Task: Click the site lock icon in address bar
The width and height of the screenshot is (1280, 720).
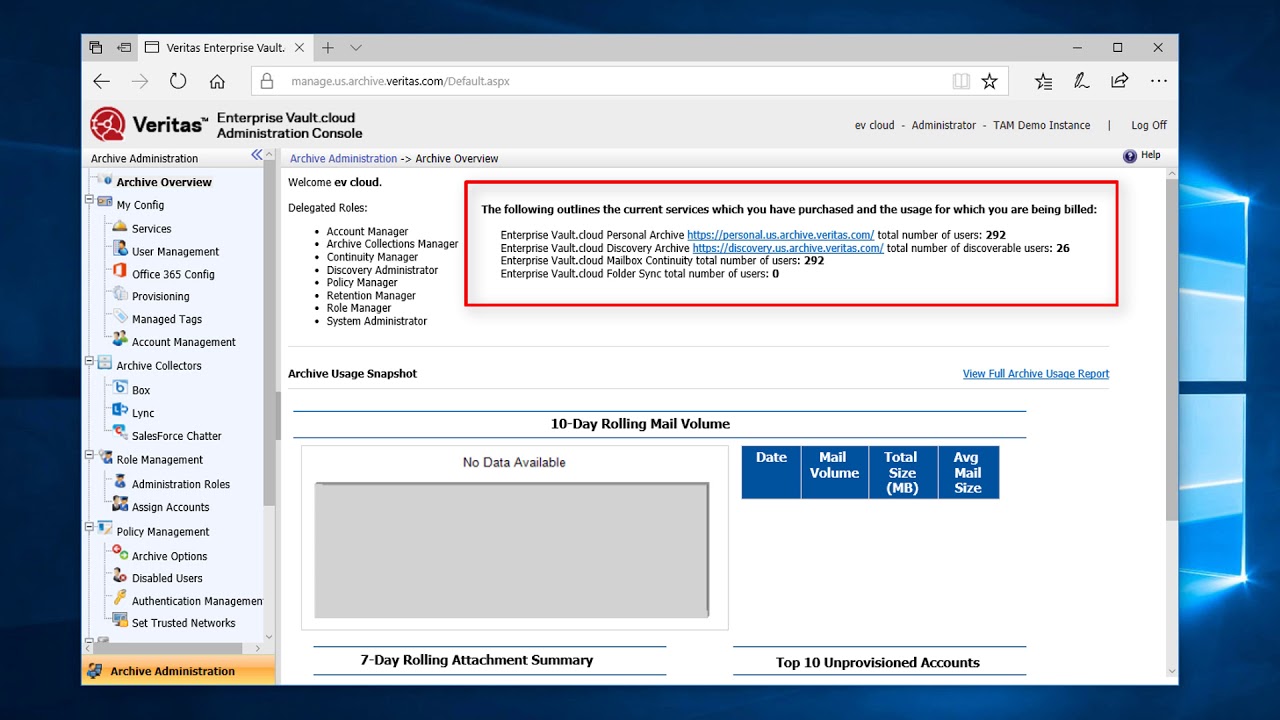Action: [x=266, y=81]
